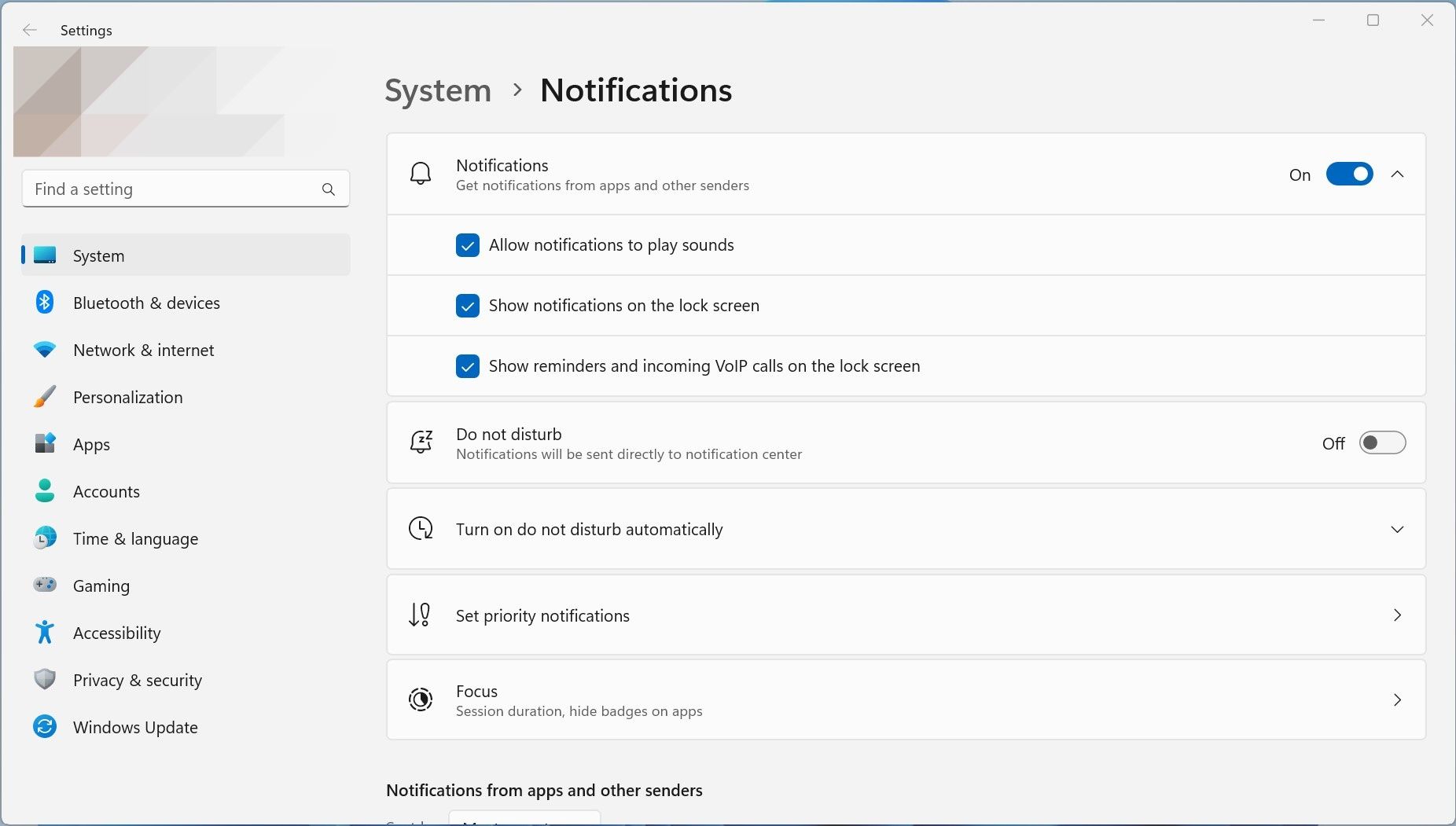Open Bluetooth & devices settings
Viewport: 1456px width, 826px height.
(186, 303)
